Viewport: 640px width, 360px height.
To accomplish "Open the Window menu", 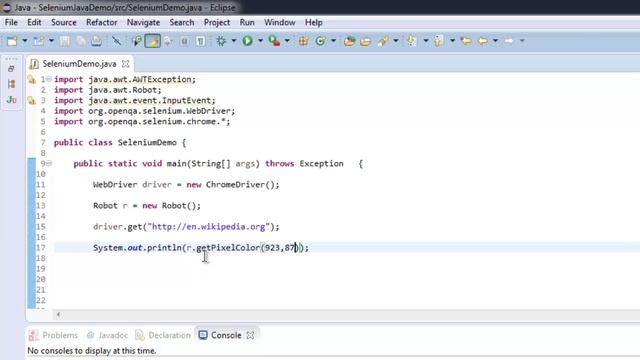I will [280, 22].
